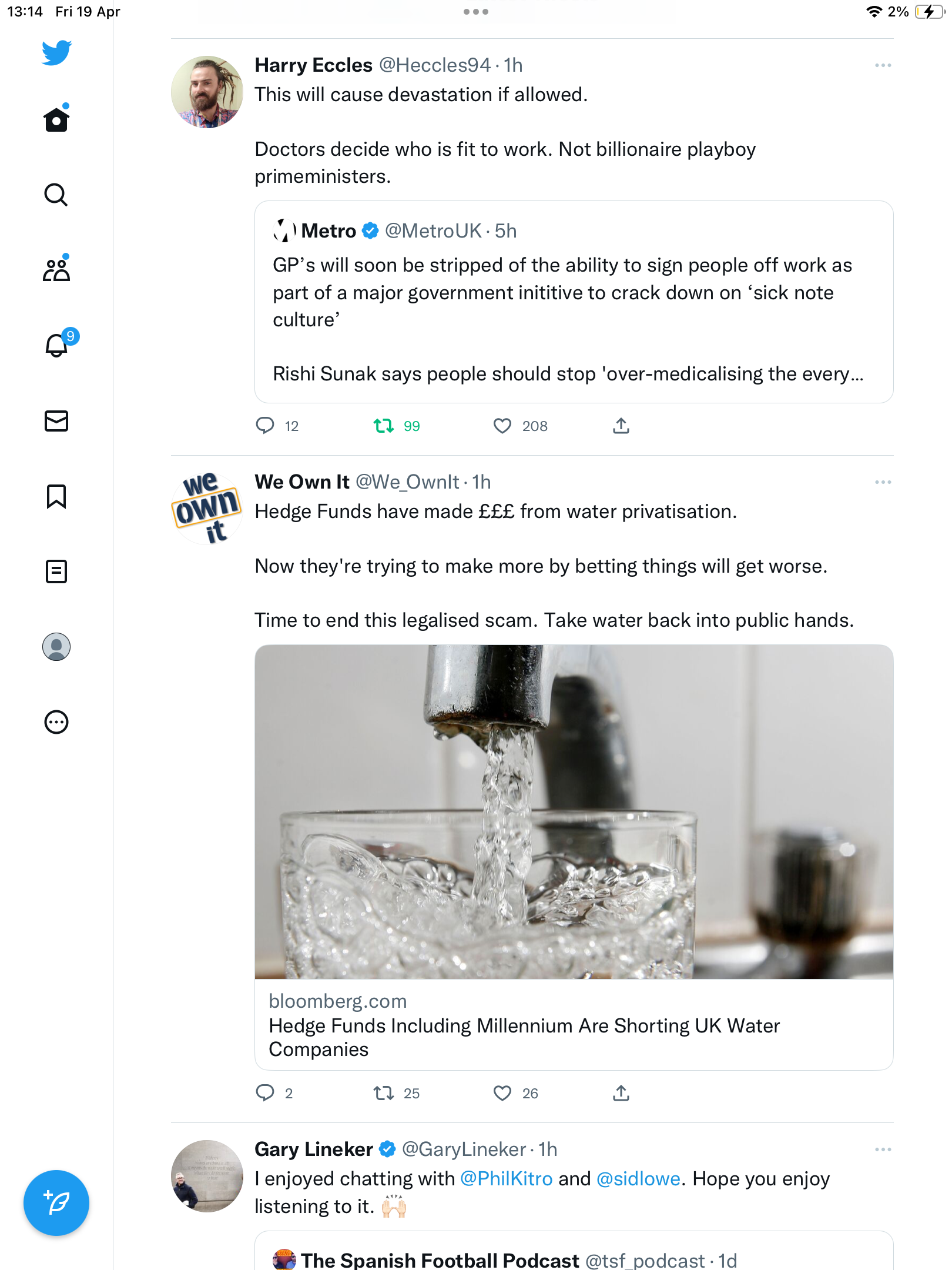The width and height of the screenshot is (952, 1270).
Task: Open the @PhilKitro mention link
Action: (x=507, y=1179)
